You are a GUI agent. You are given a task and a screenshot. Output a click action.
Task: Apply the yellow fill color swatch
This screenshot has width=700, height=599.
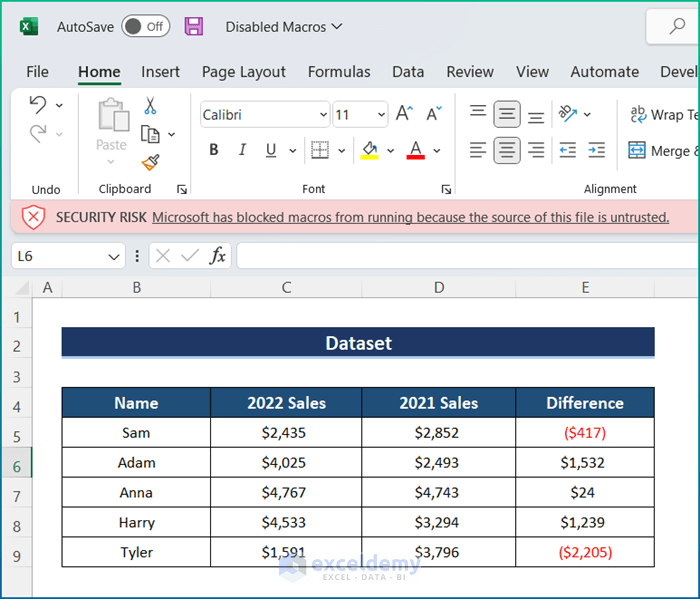(x=369, y=151)
